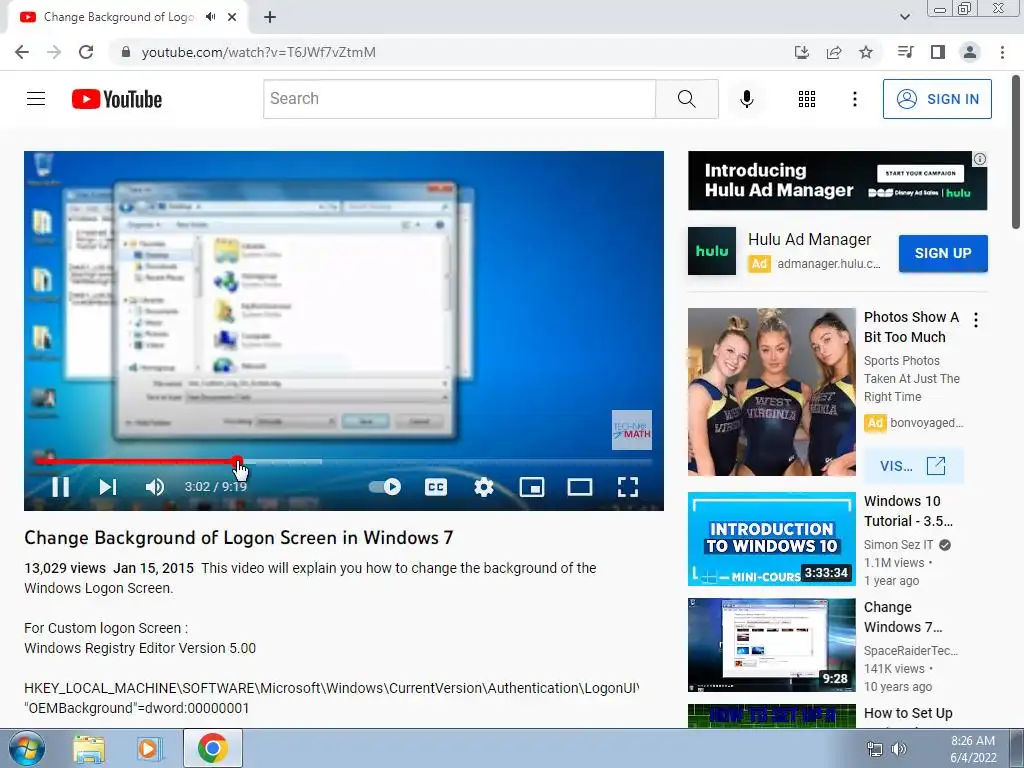Open Windows Explorer from taskbar
1024x768 pixels.
(x=89, y=749)
